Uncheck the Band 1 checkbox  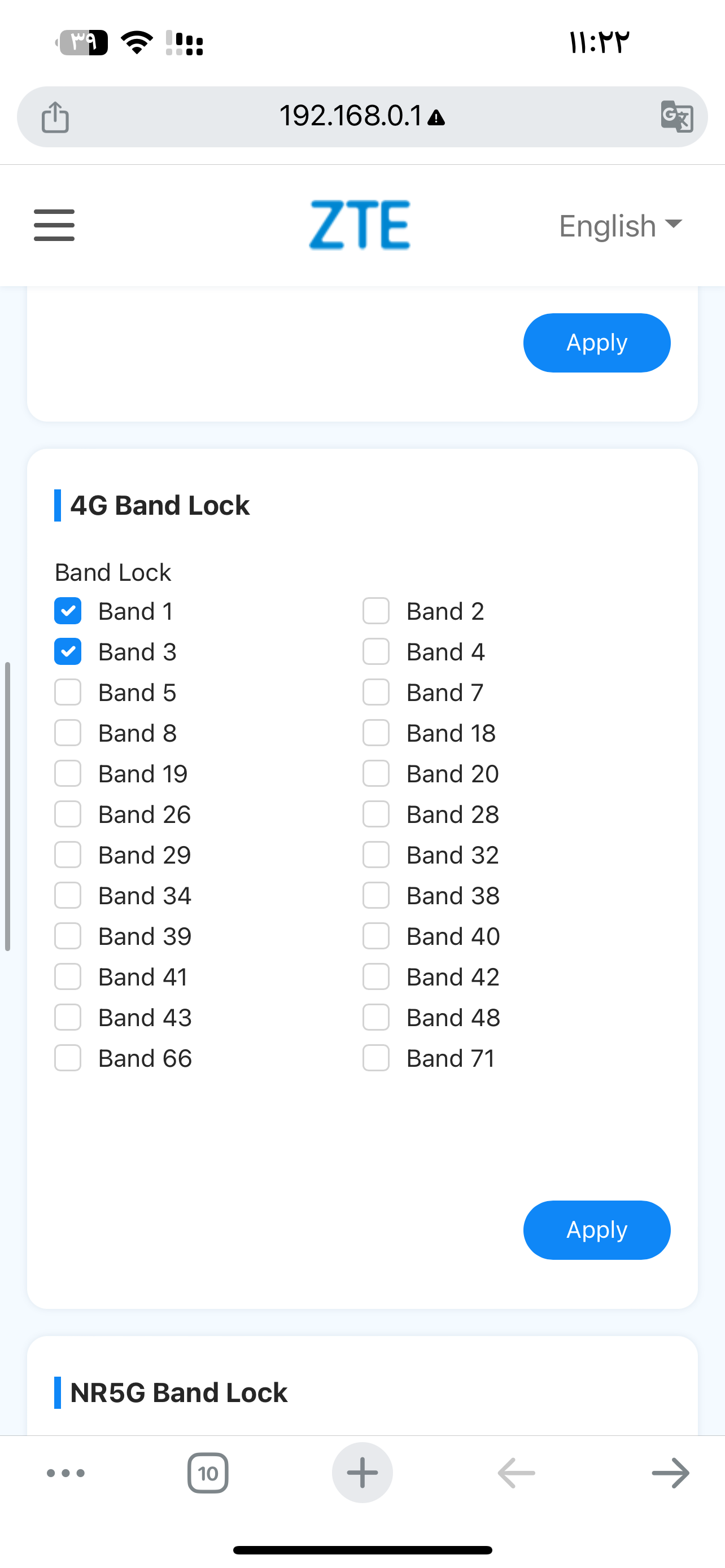(68, 611)
